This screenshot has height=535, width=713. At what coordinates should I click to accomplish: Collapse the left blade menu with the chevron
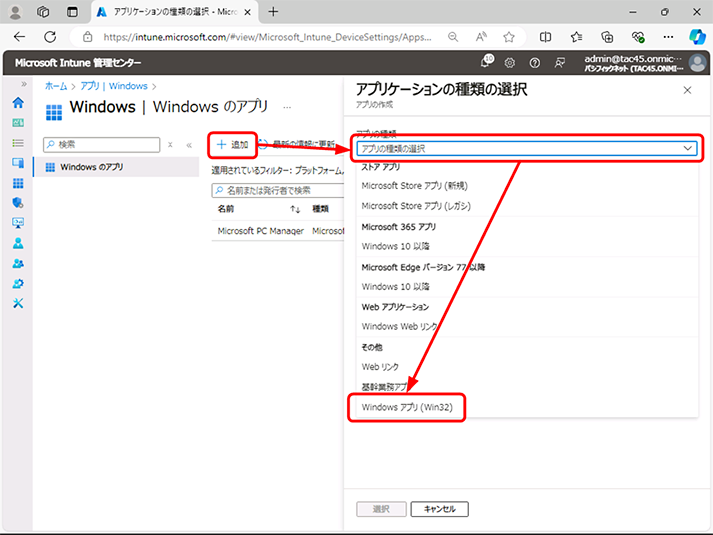189,145
